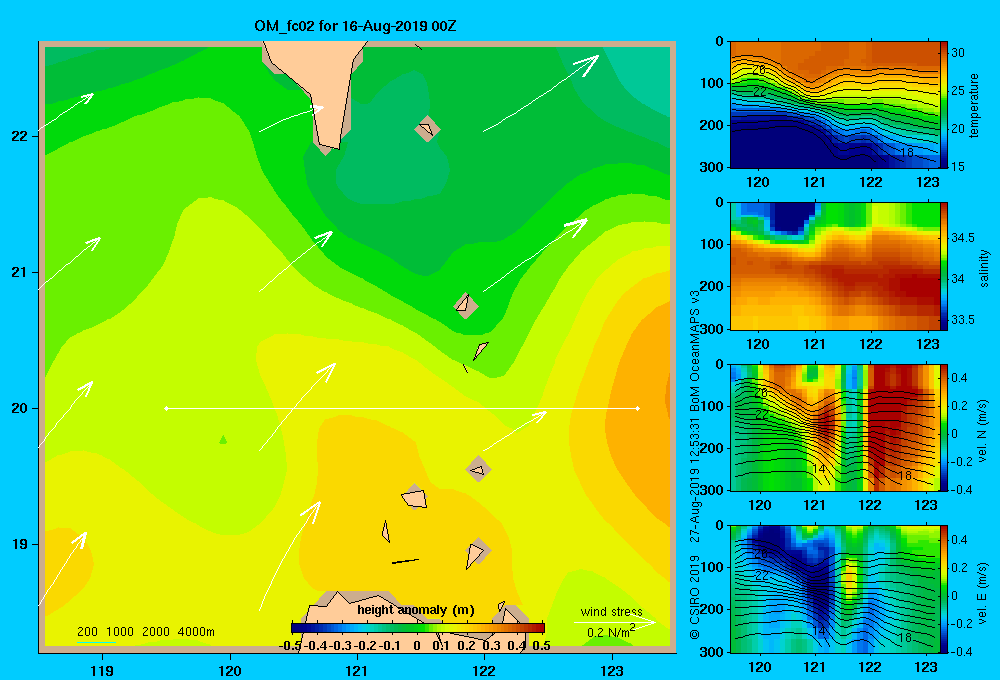Click the vel. N colorbar

943,428
